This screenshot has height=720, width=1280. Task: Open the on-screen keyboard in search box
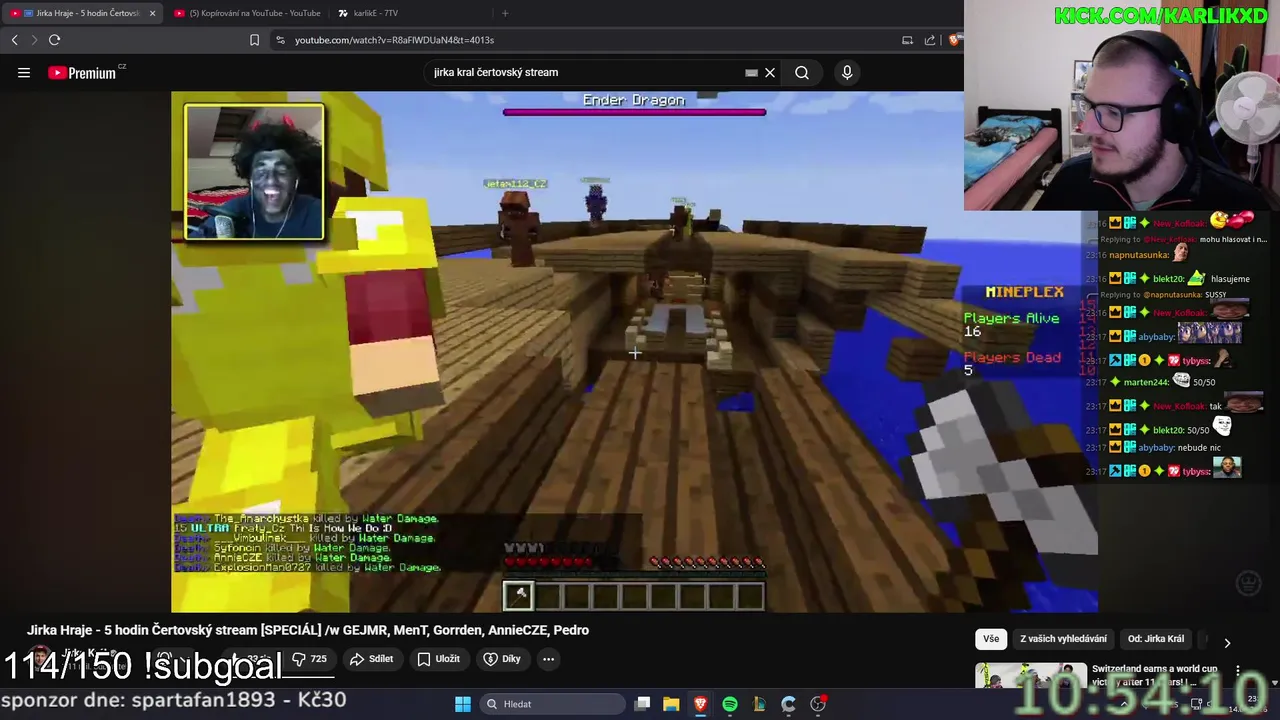751,72
